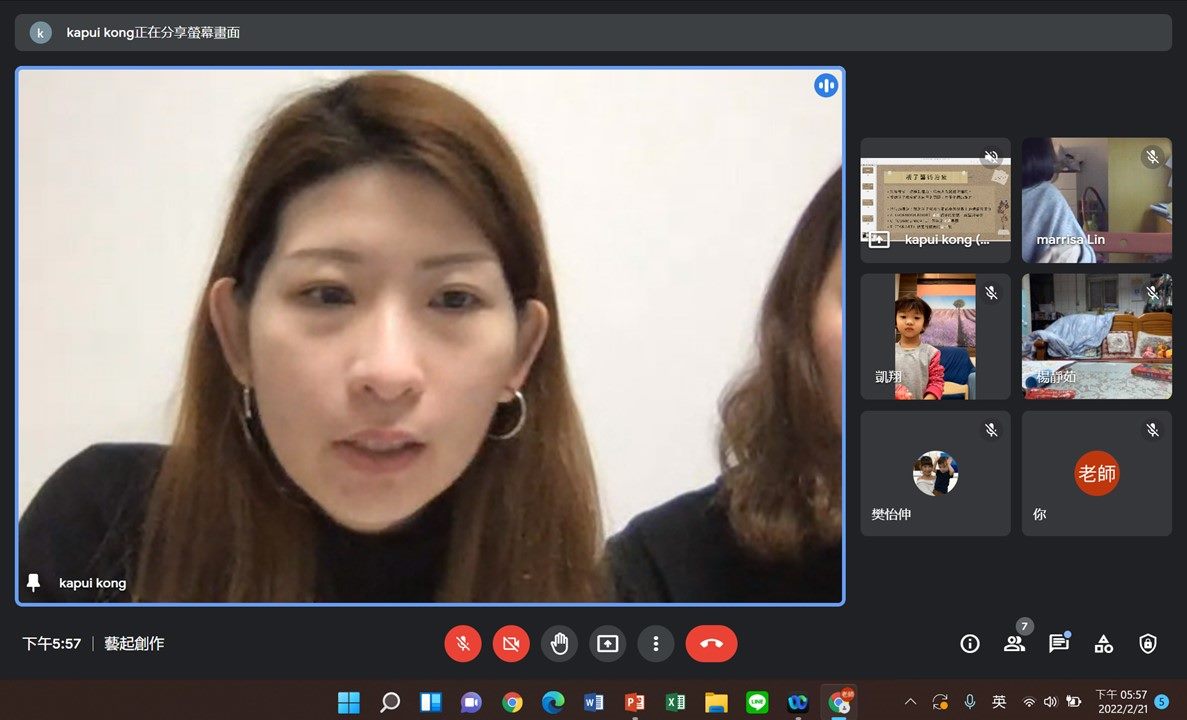Expand hidden system tray icons
This screenshot has width=1187, height=720.
[910, 702]
